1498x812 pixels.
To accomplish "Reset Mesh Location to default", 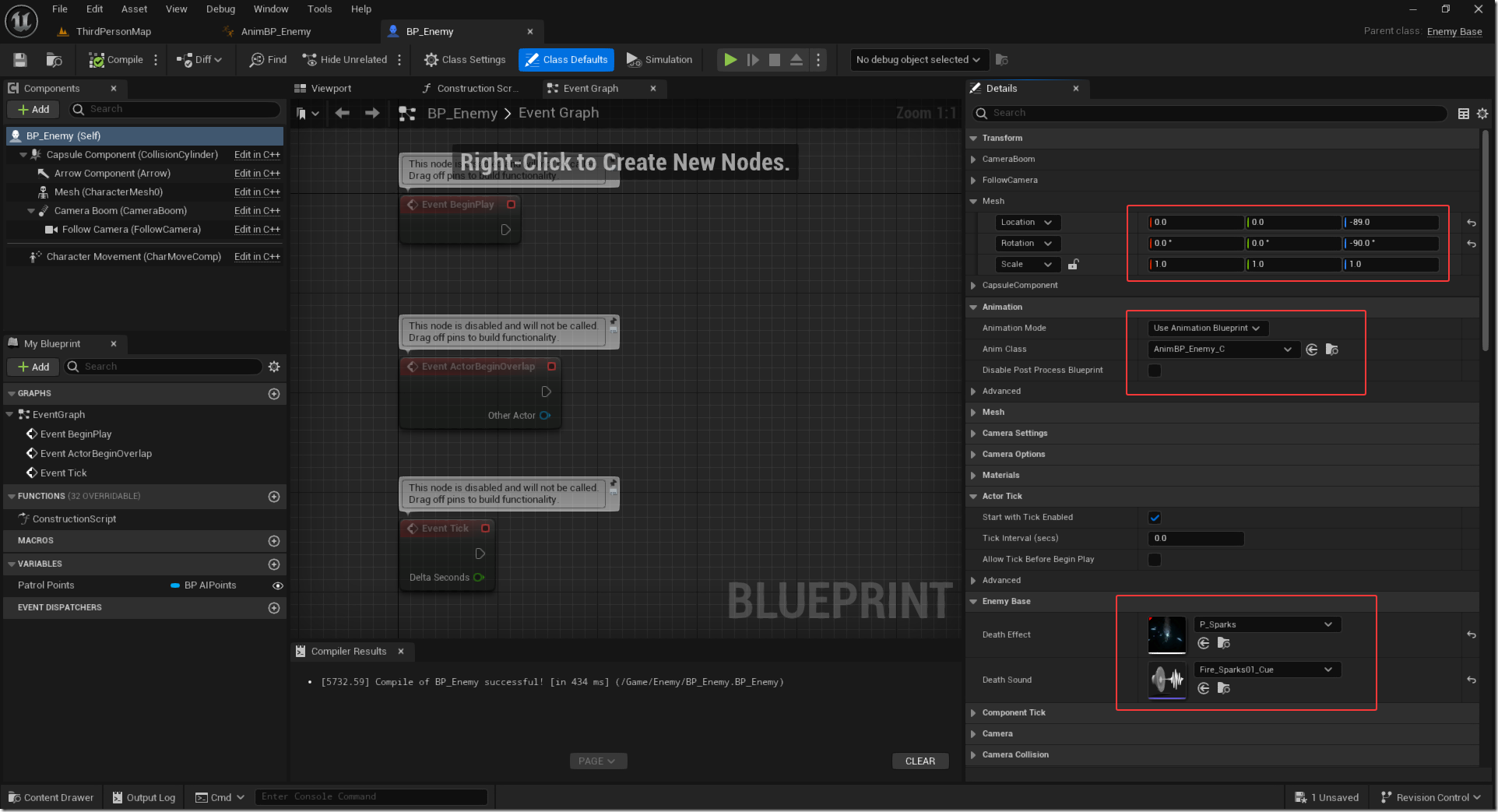I will click(x=1472, y=223).
